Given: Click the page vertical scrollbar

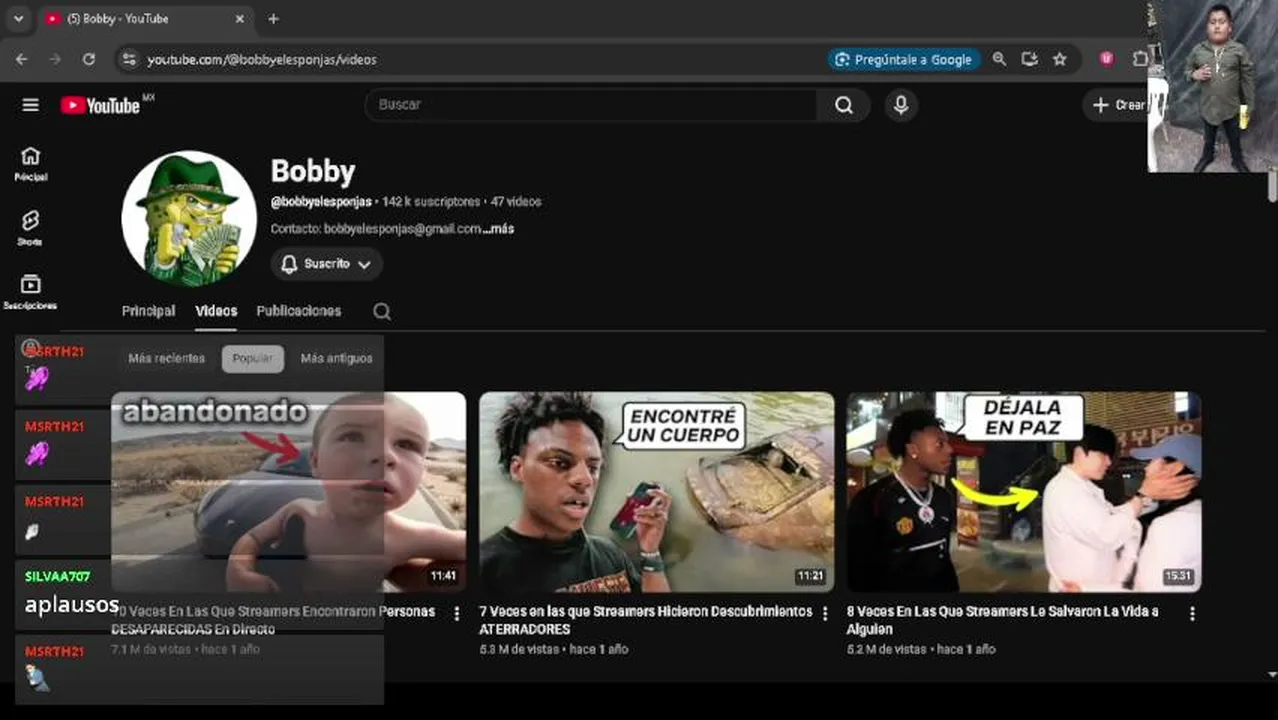Looking at the screenshot, I should 1272,188.
